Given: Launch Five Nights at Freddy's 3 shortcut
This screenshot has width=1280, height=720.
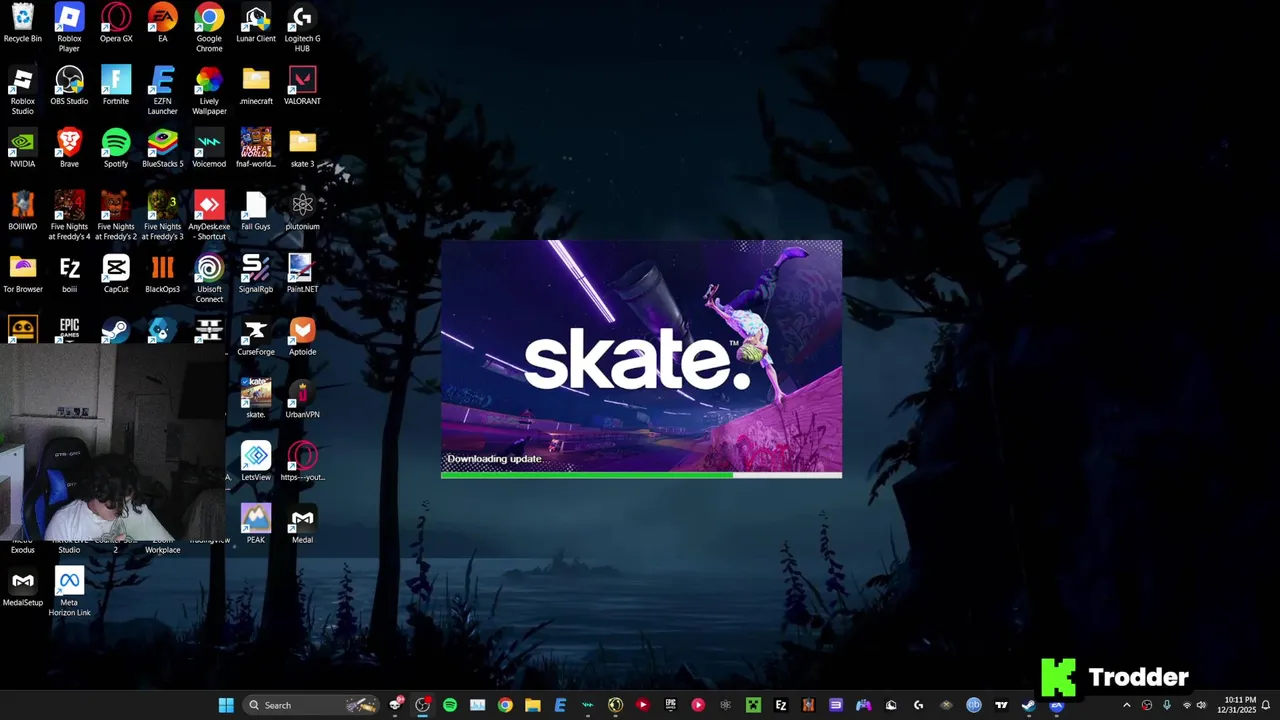Looking at the screenshot, I should click(162, 216).
